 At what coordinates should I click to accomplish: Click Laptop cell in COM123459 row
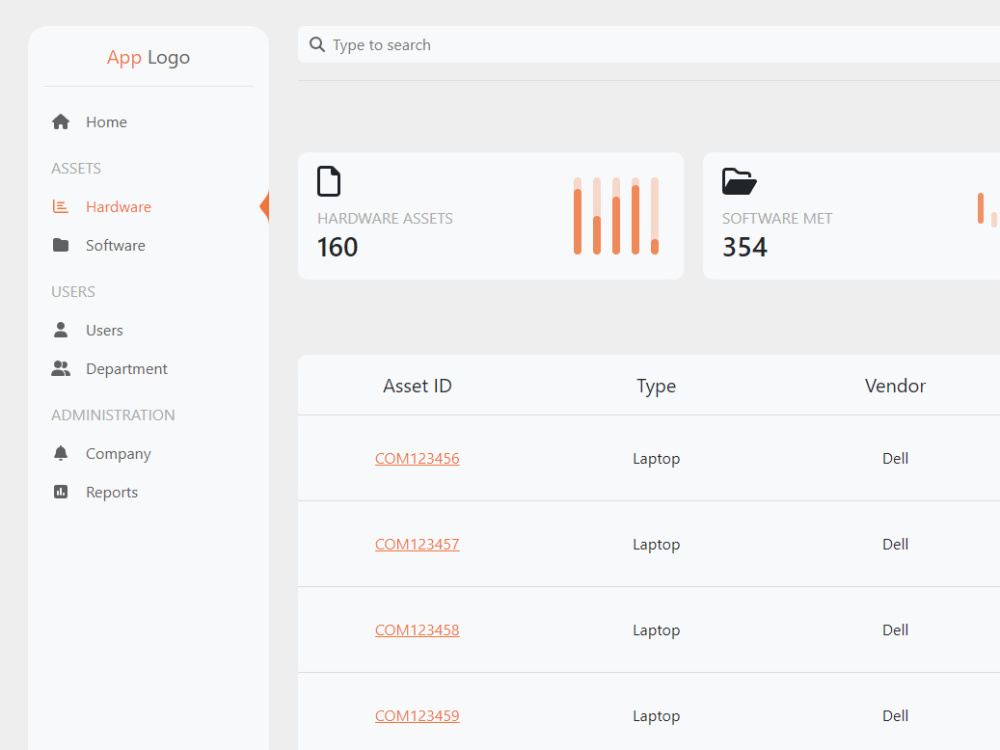pos(656,716)
